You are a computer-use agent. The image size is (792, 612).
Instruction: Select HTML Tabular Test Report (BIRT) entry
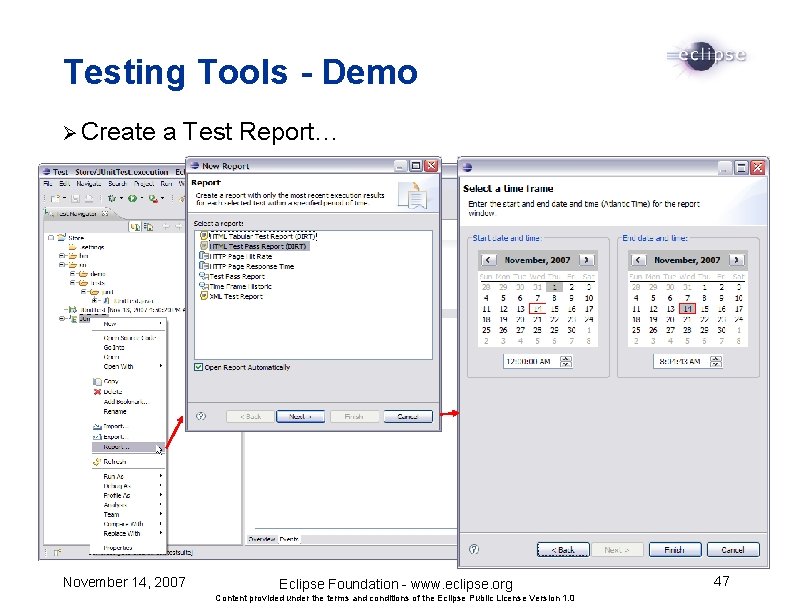[x=259, y=236]
